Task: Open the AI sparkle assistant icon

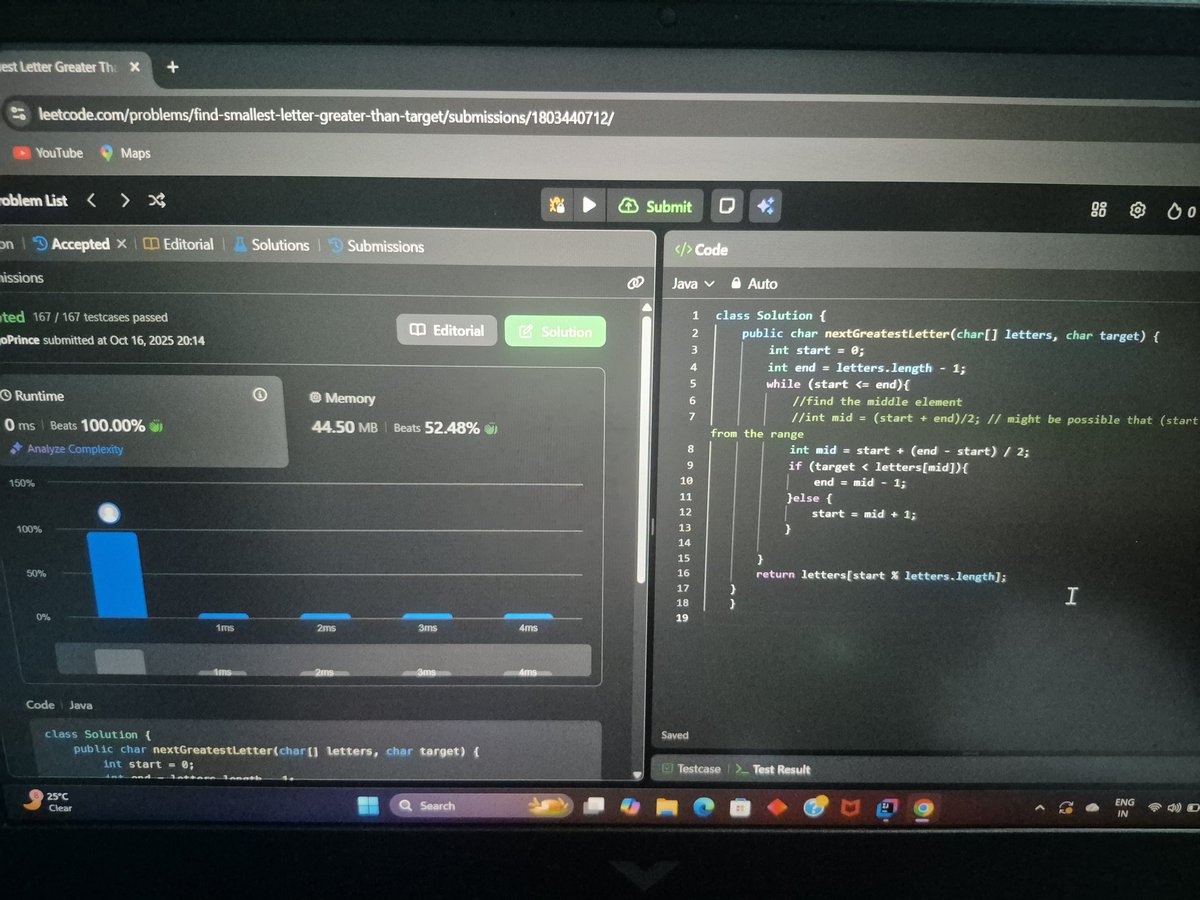Action: click(x=765, y=207)
